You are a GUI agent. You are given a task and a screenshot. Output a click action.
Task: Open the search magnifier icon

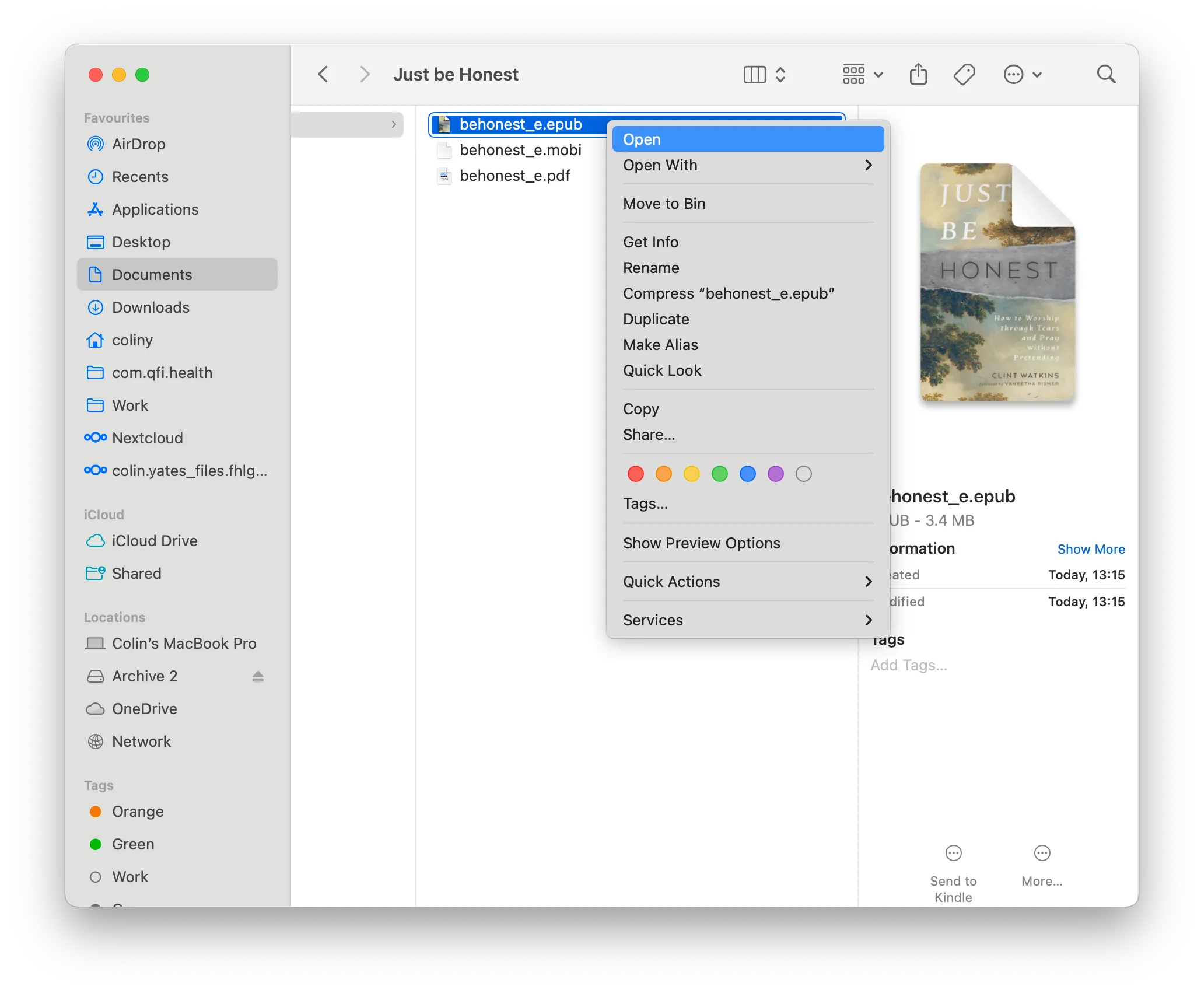coord(1105,75)
